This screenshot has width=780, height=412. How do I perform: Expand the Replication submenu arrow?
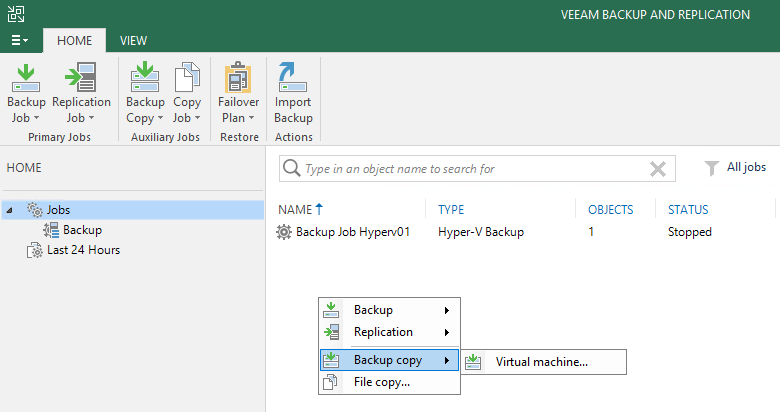447,332
